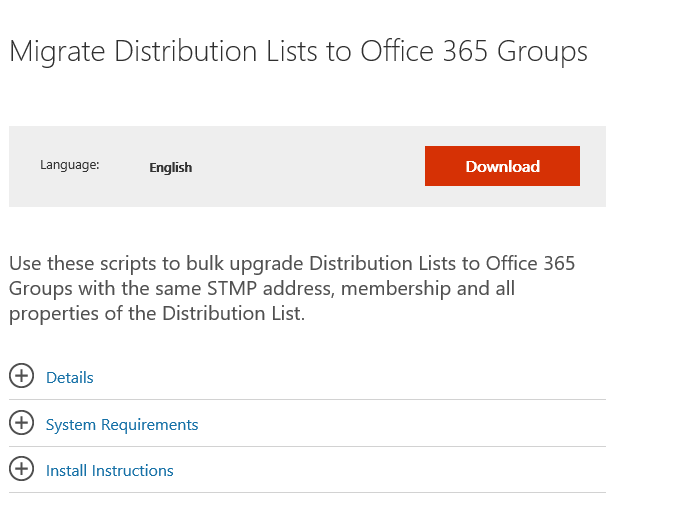The width and height of the screenshot is (690, 530).
Task: Expand Details using its plus icon
Action: click(21, 376)
